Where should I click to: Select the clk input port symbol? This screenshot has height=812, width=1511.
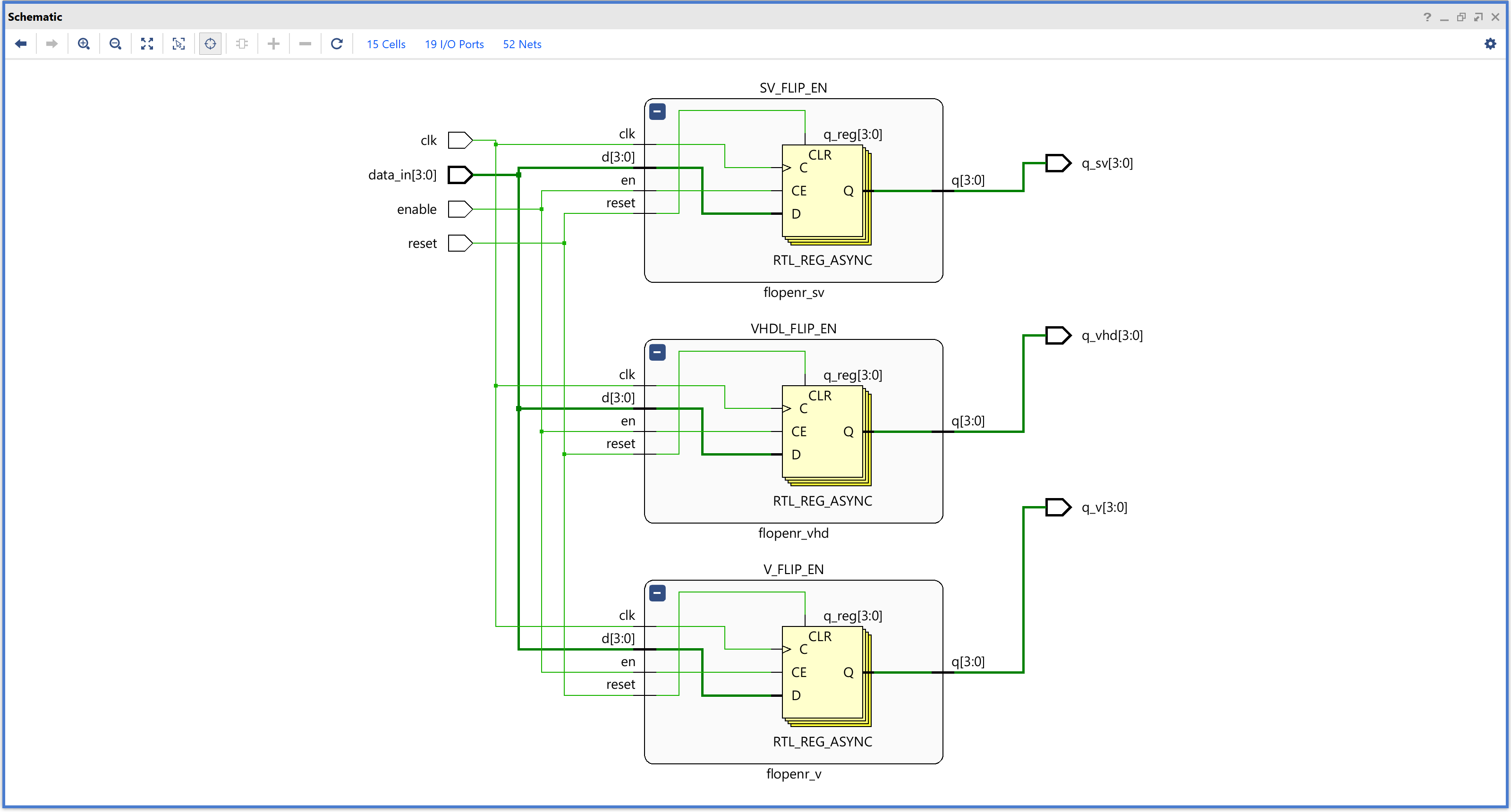pyautogui.click(x=460, y=140)
